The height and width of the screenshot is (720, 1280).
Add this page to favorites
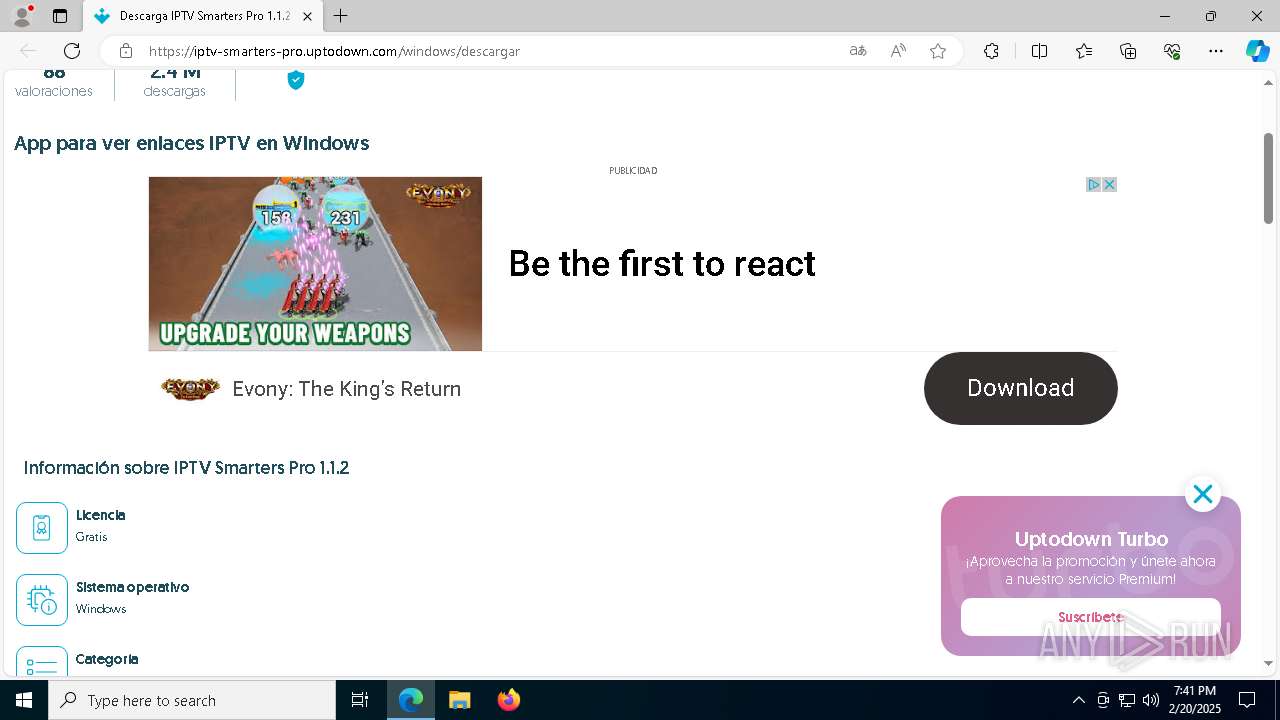[x=938, y=51]
